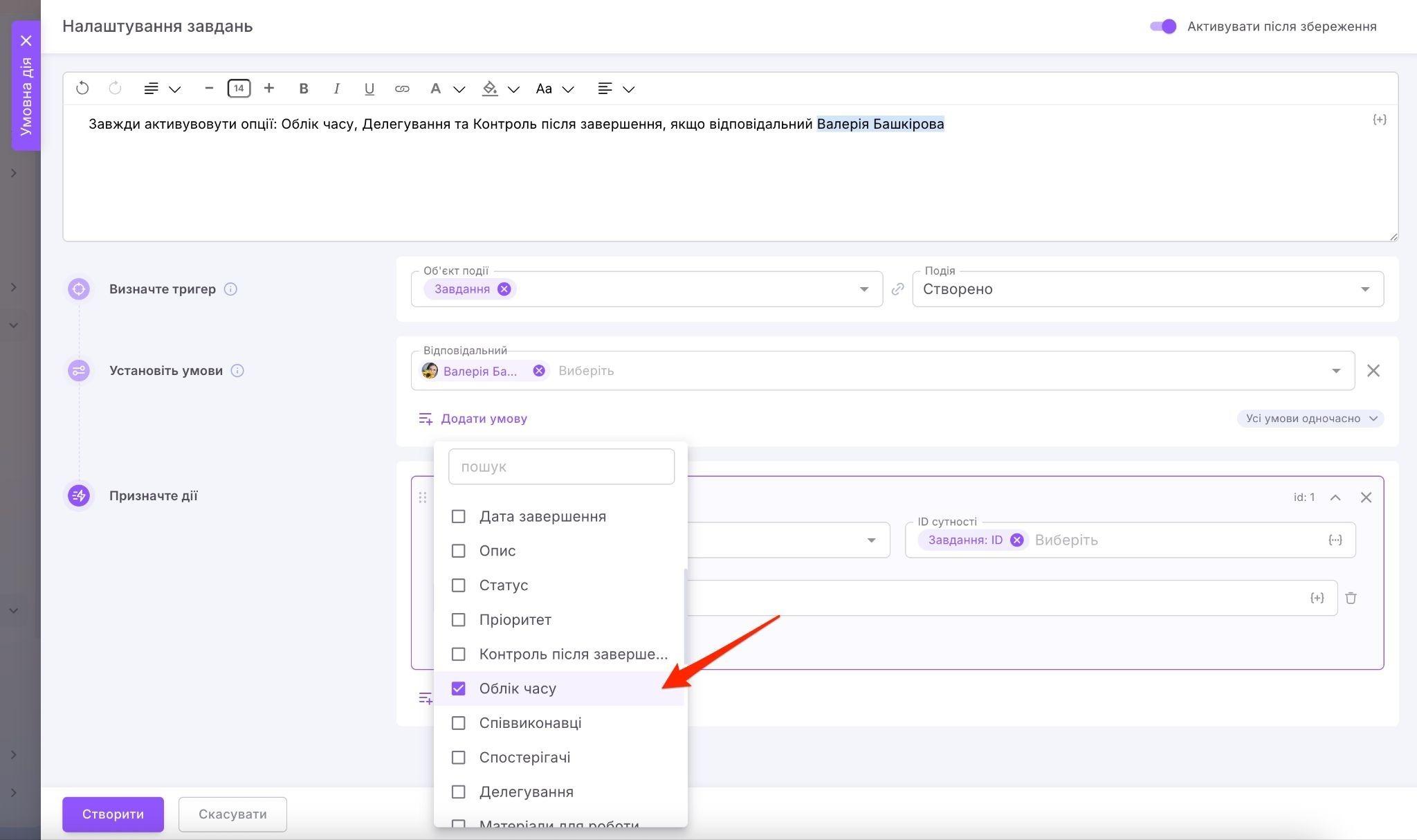Click the undo icon in editor toolbar
The width and height of the screenshot is (1417, 840).
(x=82, y=89)
